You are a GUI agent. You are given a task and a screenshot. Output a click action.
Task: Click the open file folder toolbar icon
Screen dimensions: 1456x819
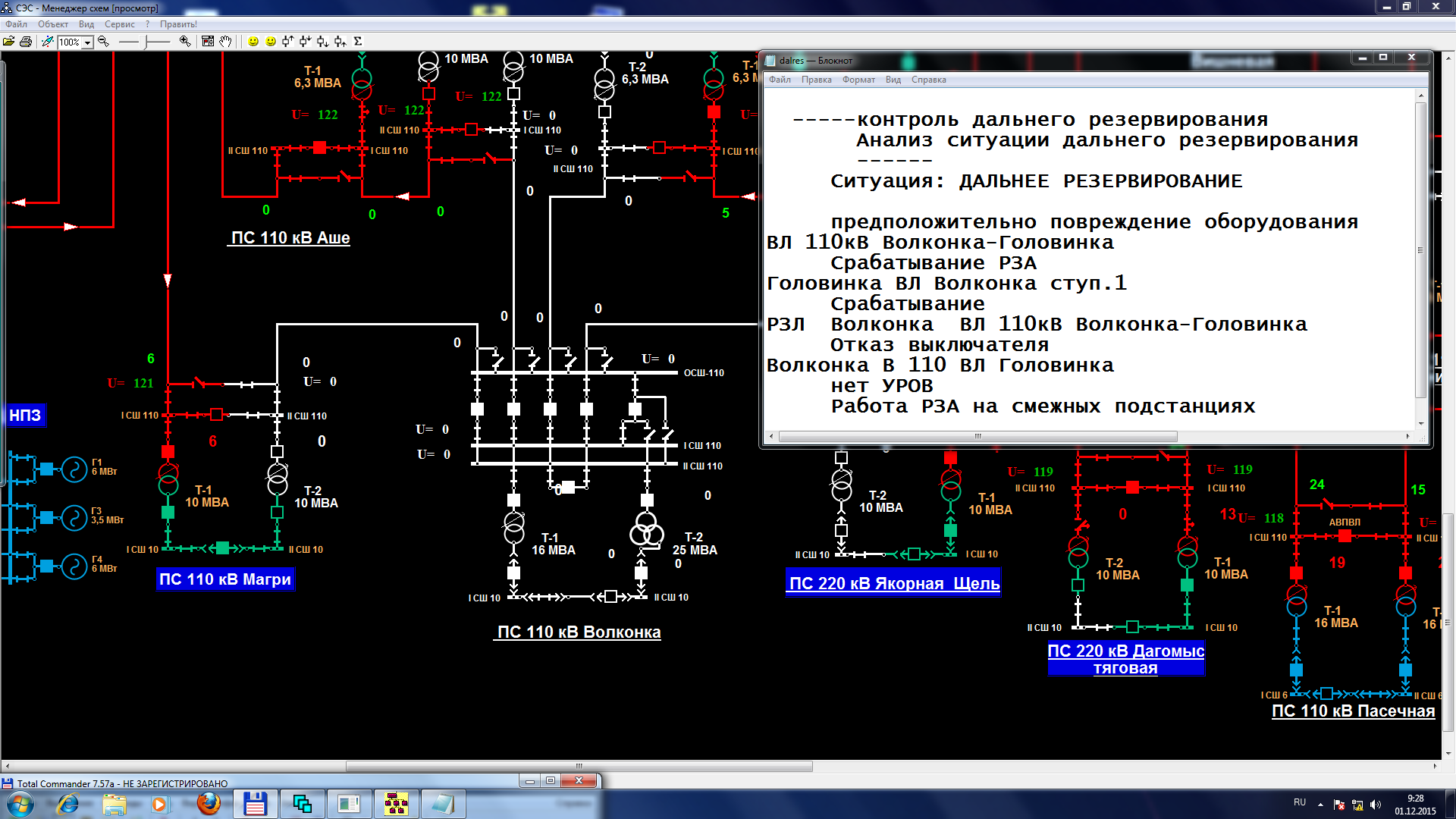(x=9, y=42)
